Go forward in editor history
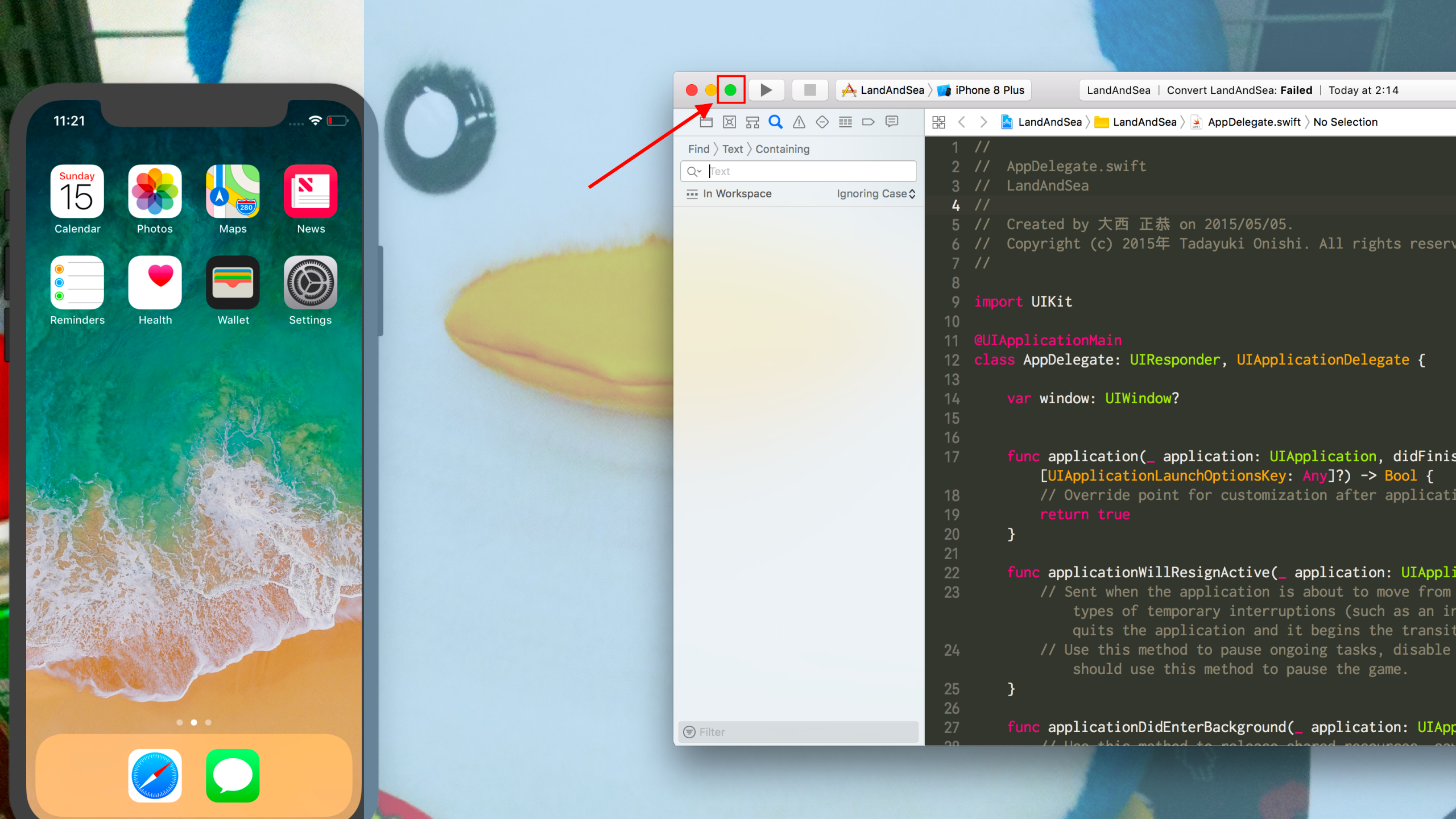 pyautogui.click(x=983, y=122)
